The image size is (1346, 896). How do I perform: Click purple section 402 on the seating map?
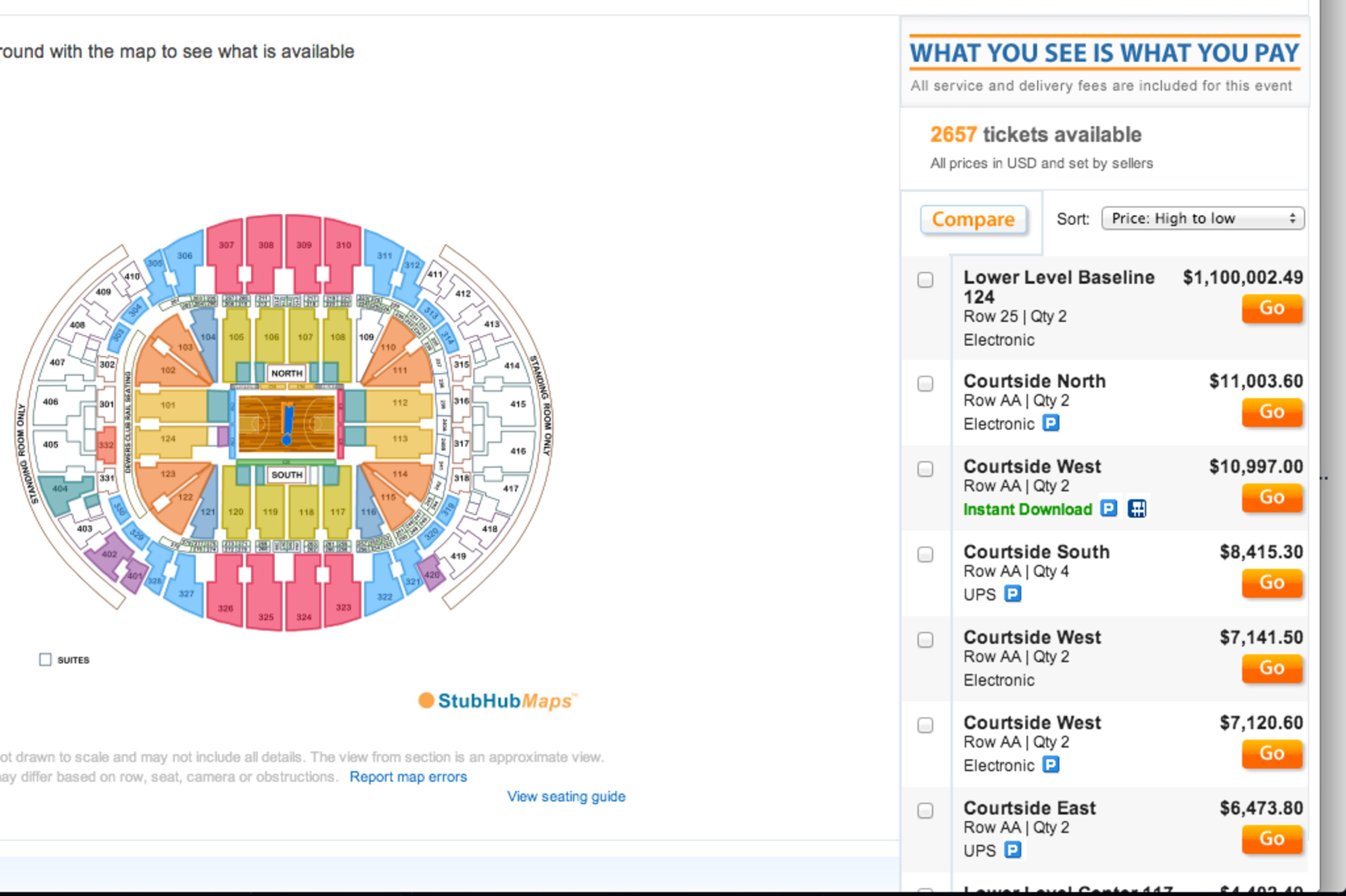pyautogui.click(x=109, y=554)
